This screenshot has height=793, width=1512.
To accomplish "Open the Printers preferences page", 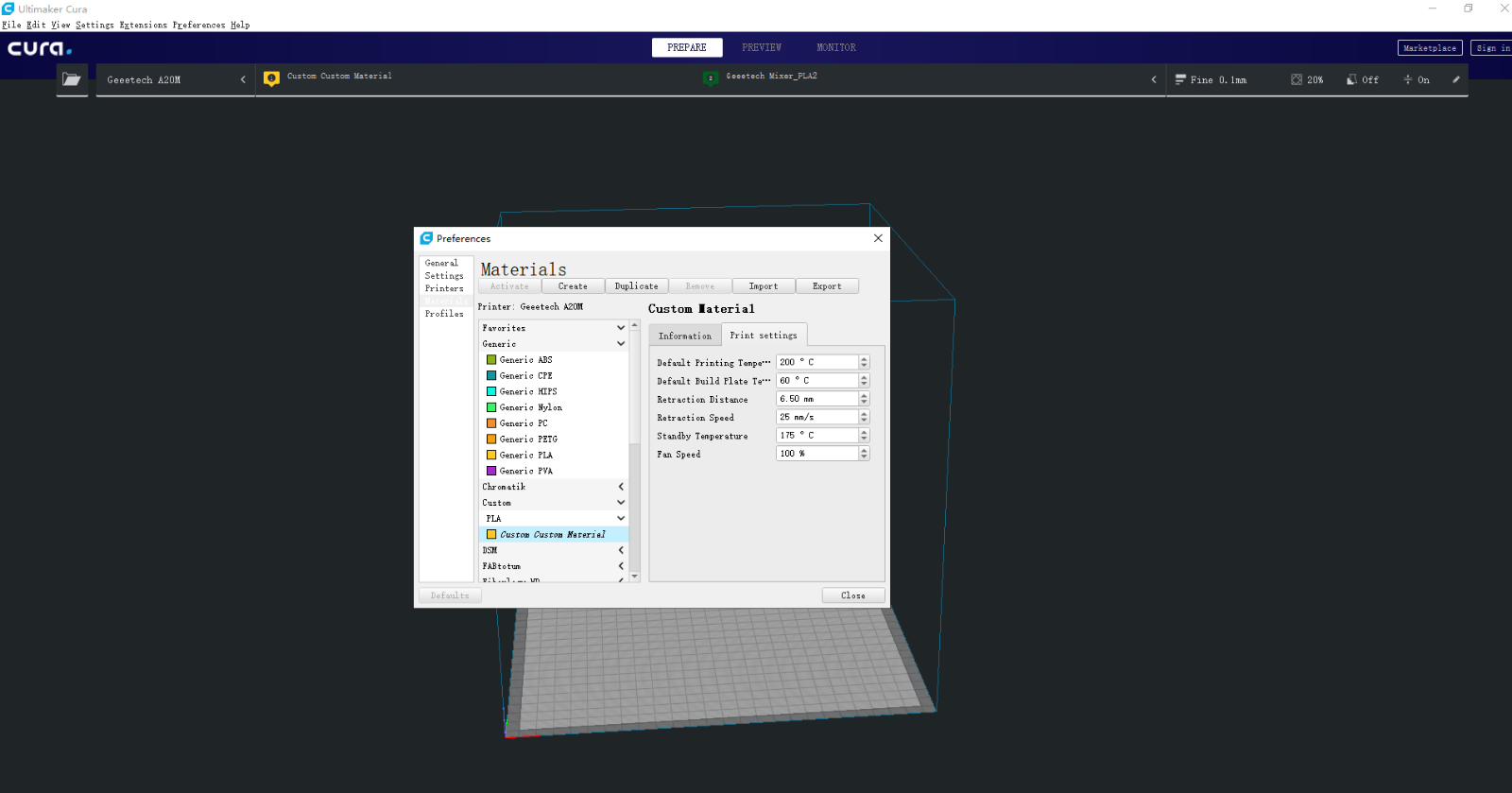I will [446, 288].
